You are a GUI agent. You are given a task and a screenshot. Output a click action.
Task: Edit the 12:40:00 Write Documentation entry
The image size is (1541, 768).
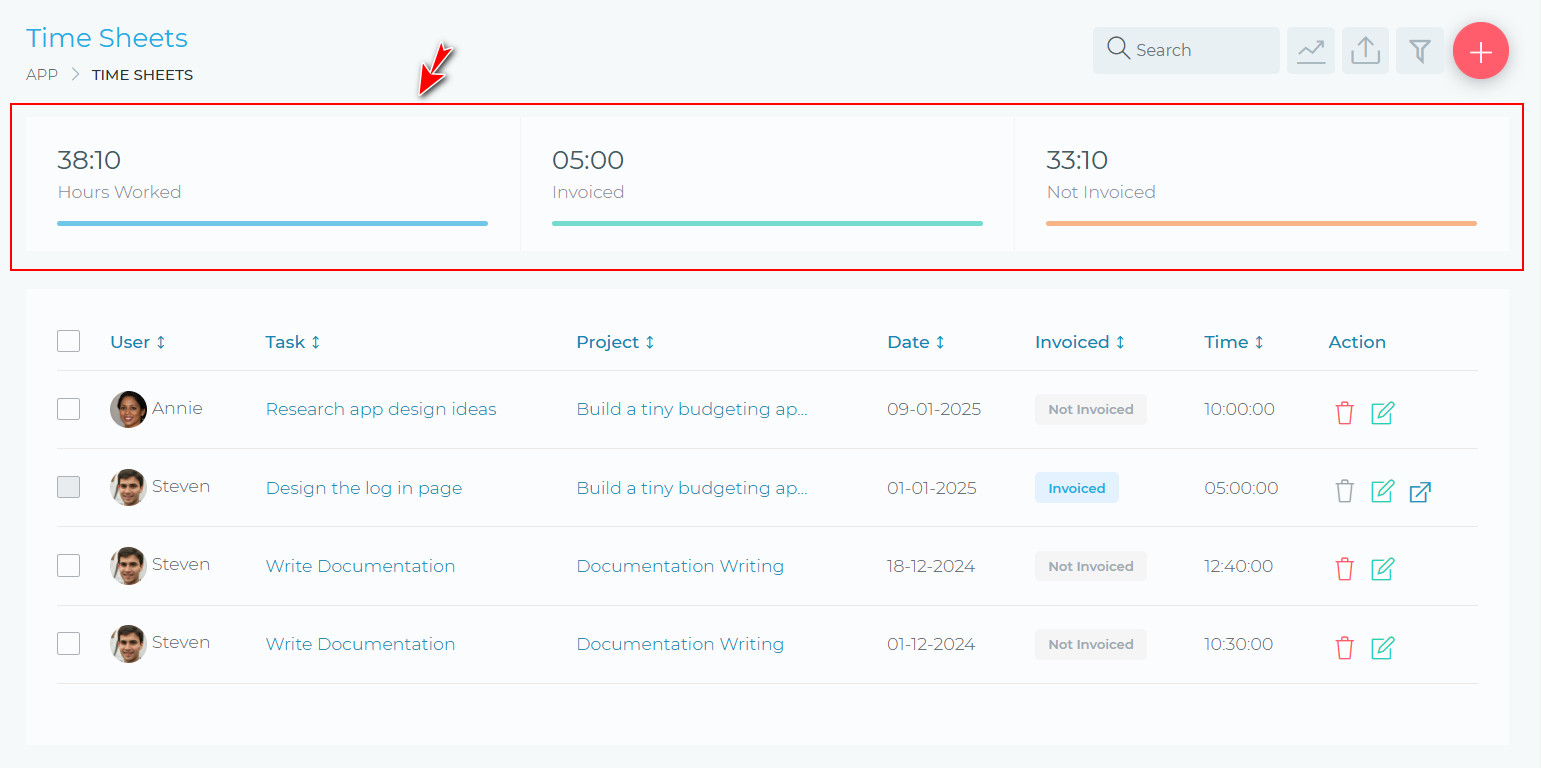tap(1382, 569)
